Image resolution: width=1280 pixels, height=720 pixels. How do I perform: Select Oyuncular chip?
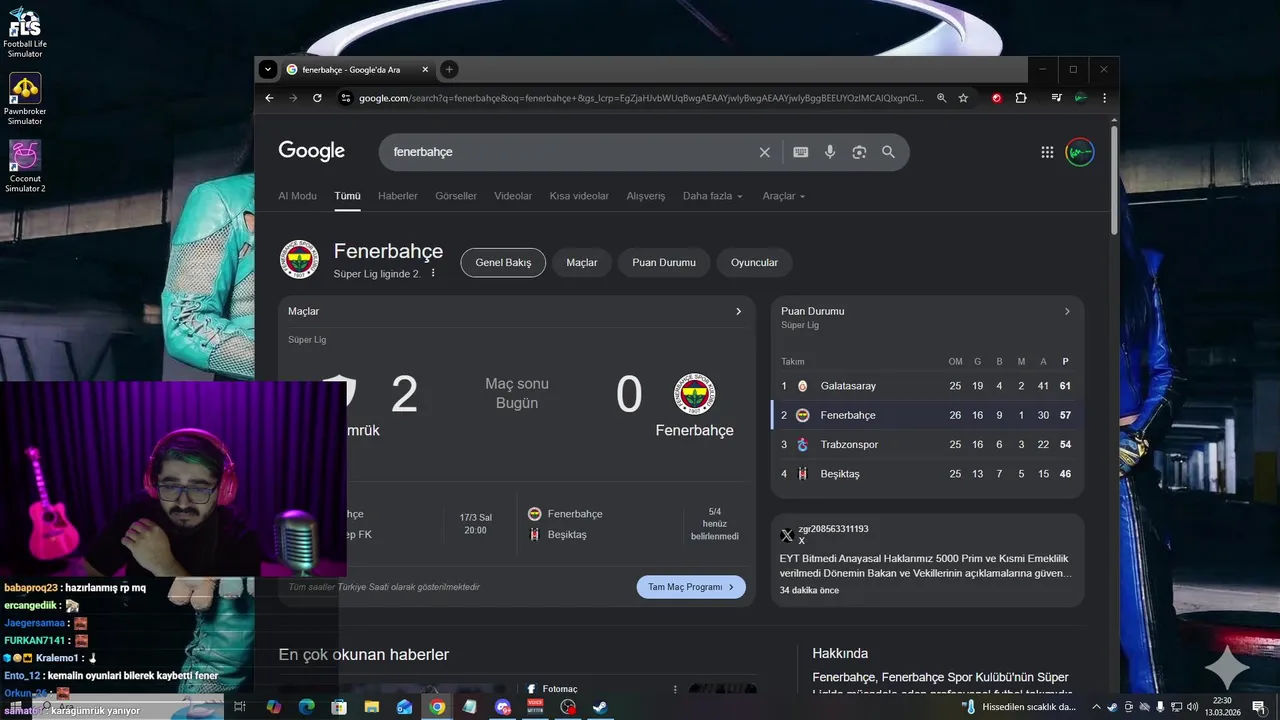coord(754,262)
